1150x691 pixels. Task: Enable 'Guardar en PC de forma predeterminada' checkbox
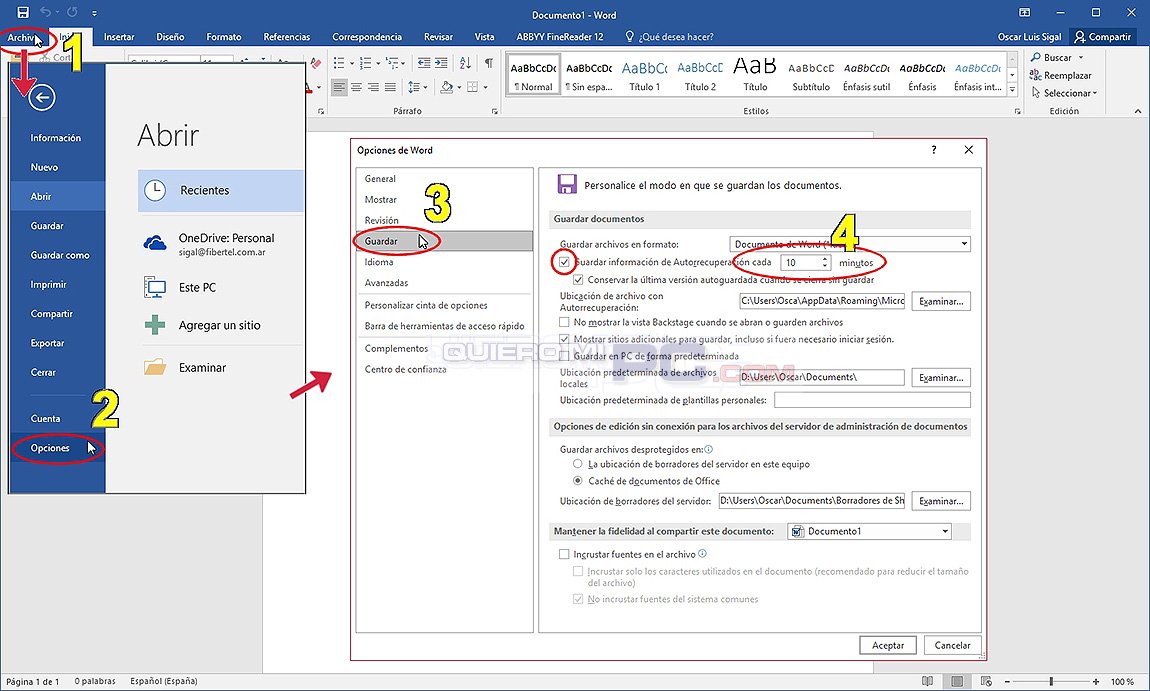tap(564, 356)
